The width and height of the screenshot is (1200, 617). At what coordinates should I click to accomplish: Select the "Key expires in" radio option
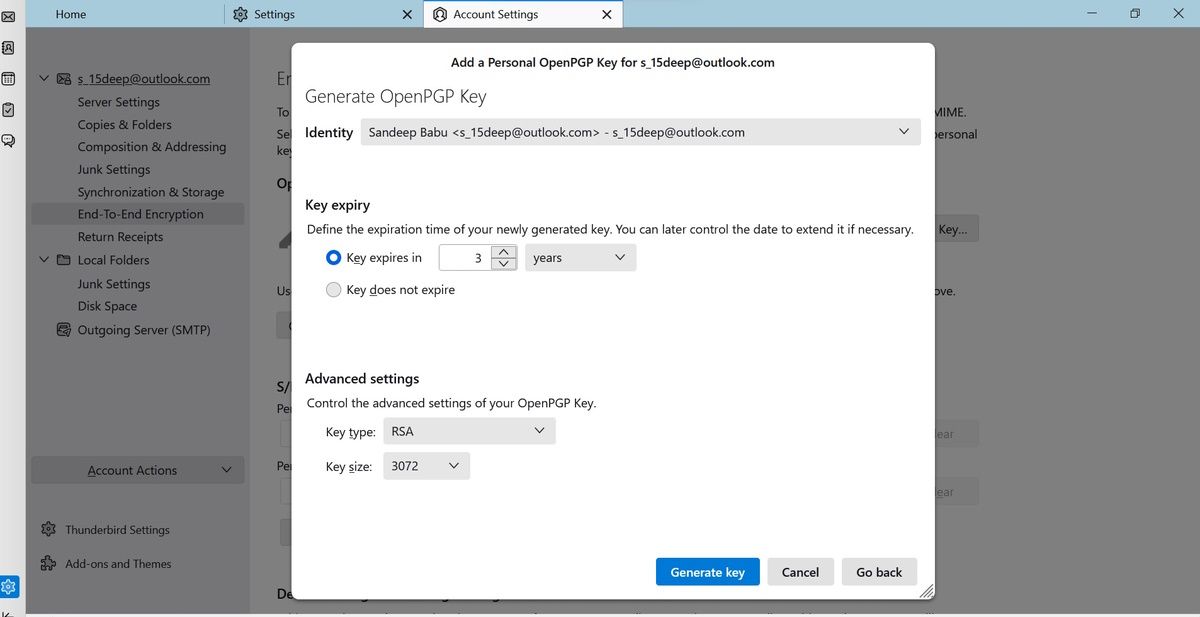pos(334,258)
